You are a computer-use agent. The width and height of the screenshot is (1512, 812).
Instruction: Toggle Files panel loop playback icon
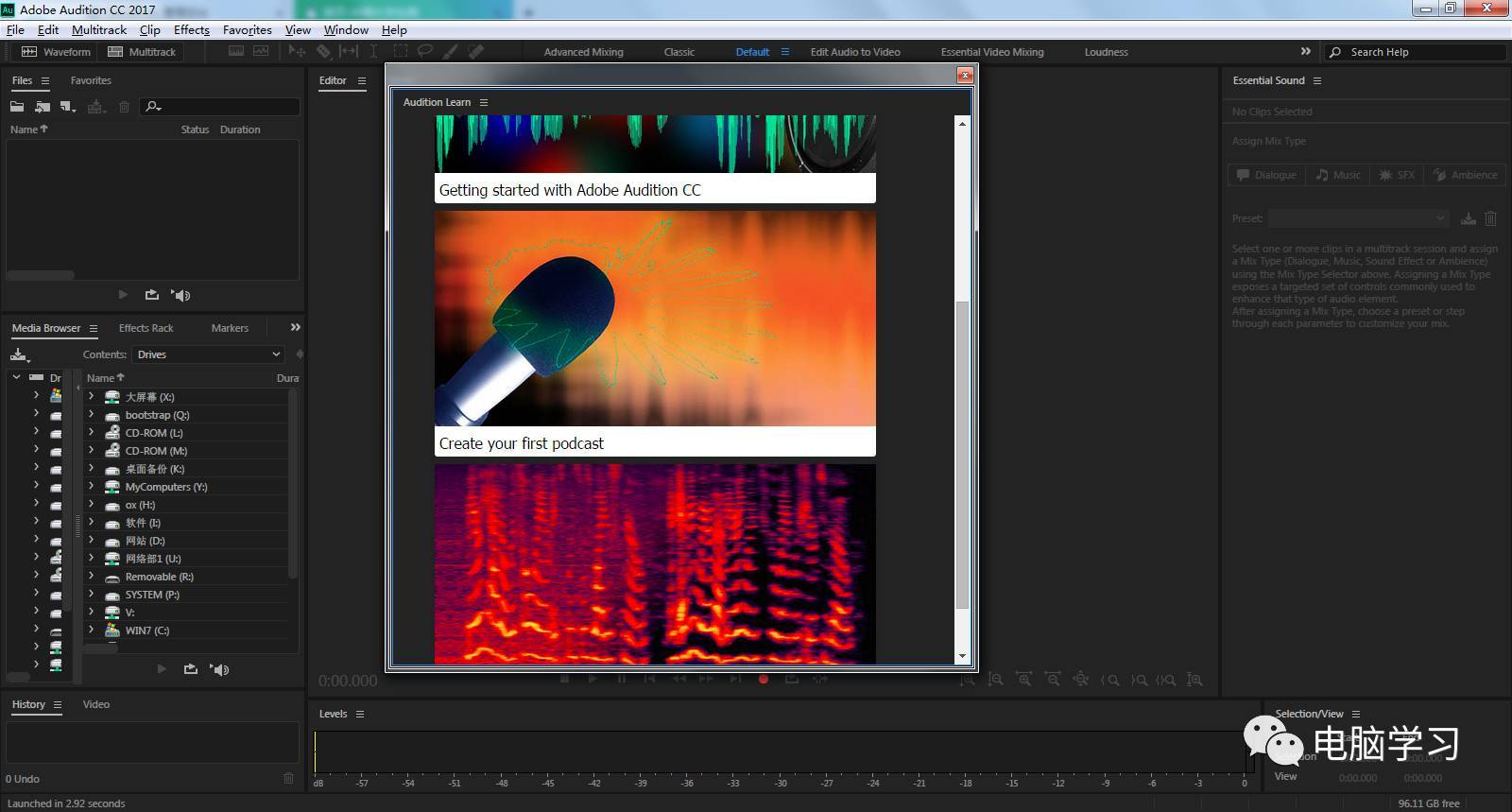(151, 295)
